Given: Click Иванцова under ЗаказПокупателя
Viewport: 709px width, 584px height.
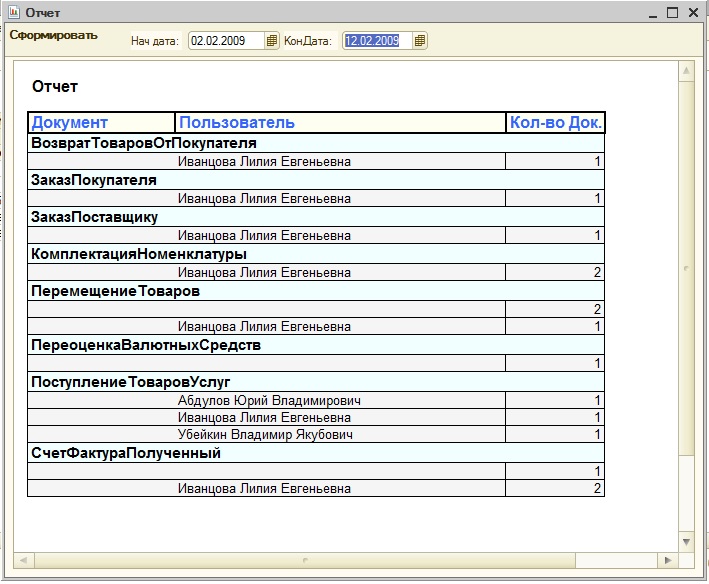Looking at the screenshot, I should [x=264, y=199].
